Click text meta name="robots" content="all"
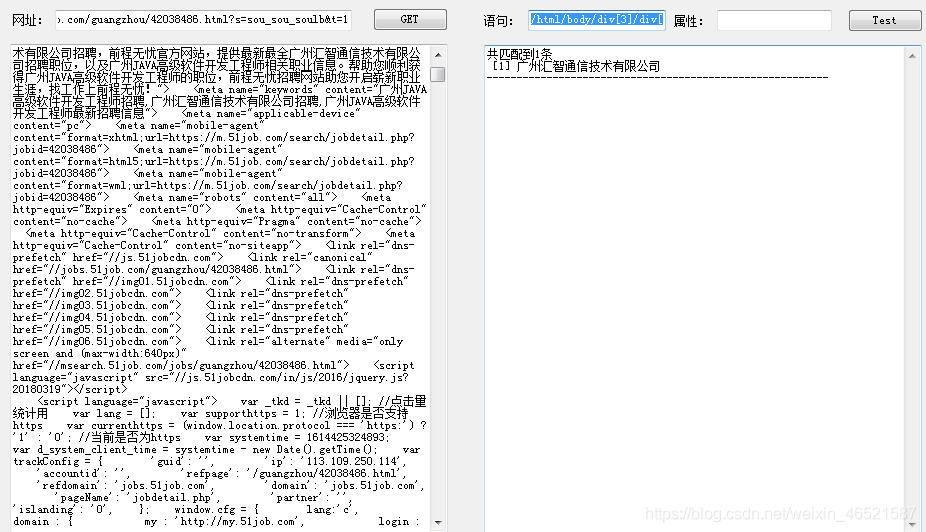This screenshot has height=532, width=926. [235, 197]
